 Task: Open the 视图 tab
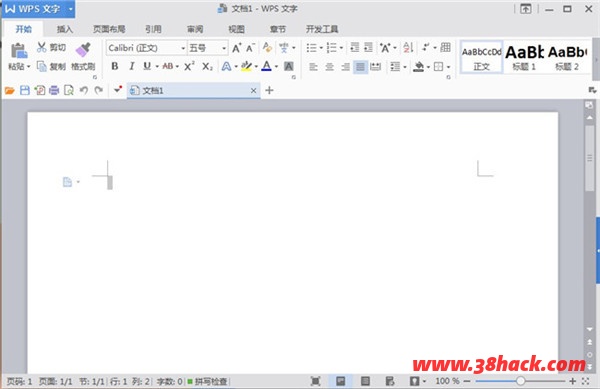click(236, 29)
